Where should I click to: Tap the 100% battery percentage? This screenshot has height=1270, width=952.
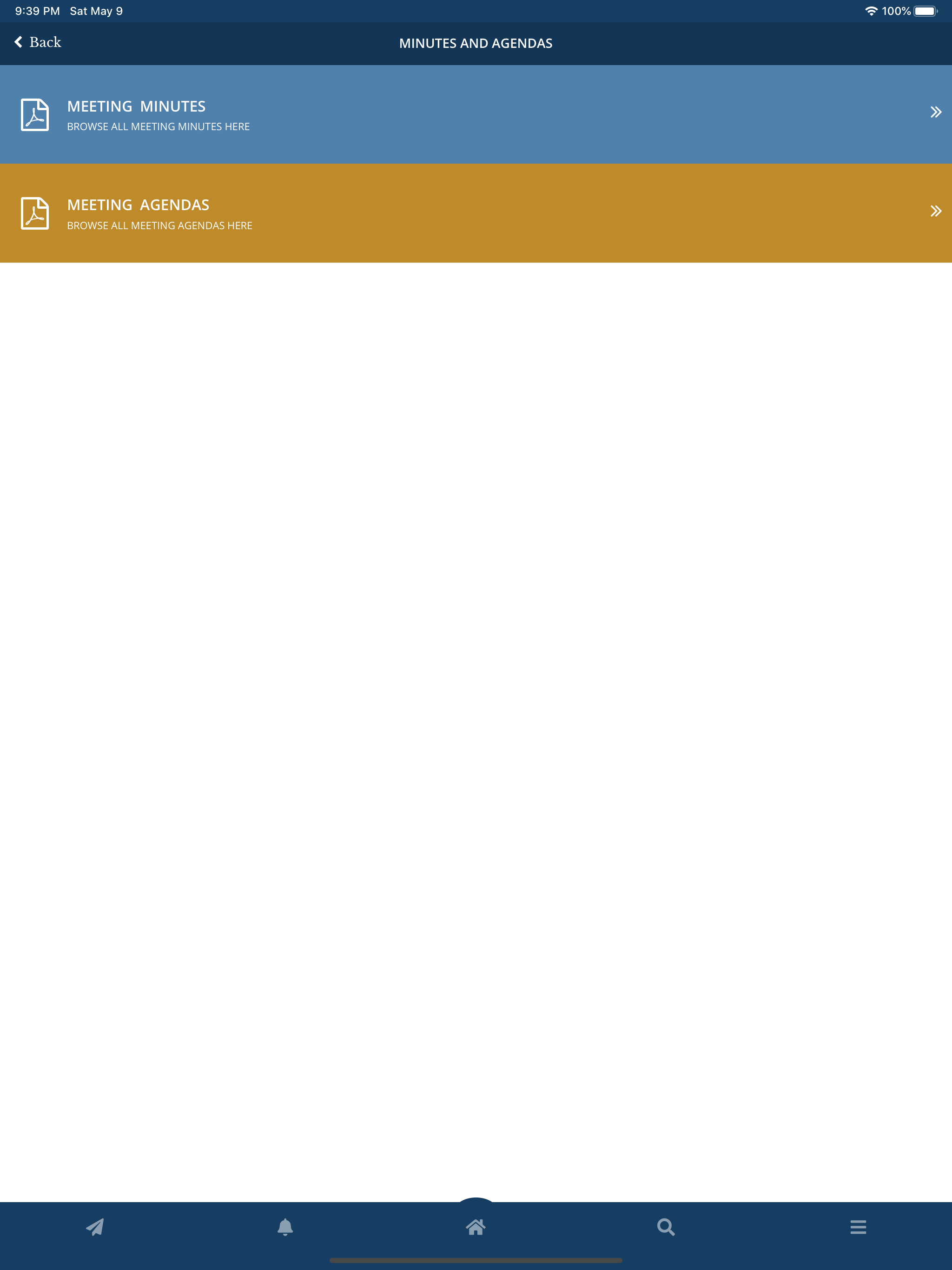click(x=896, y=11)
